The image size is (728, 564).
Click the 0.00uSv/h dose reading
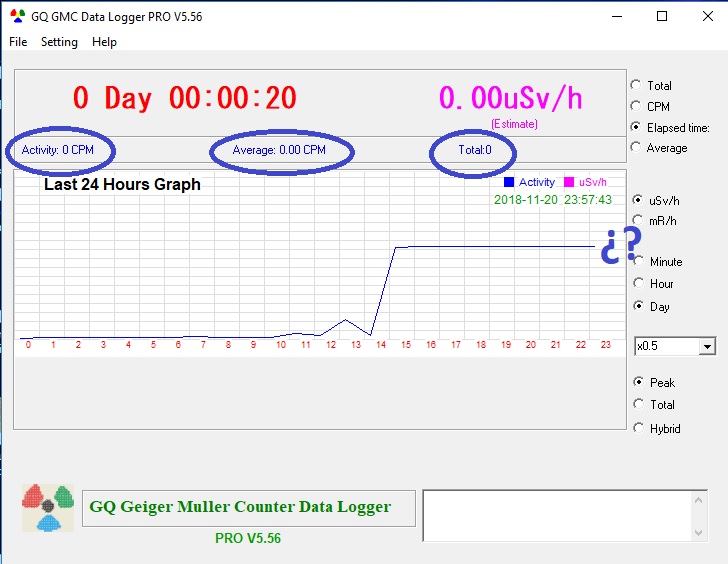(510, 98)
